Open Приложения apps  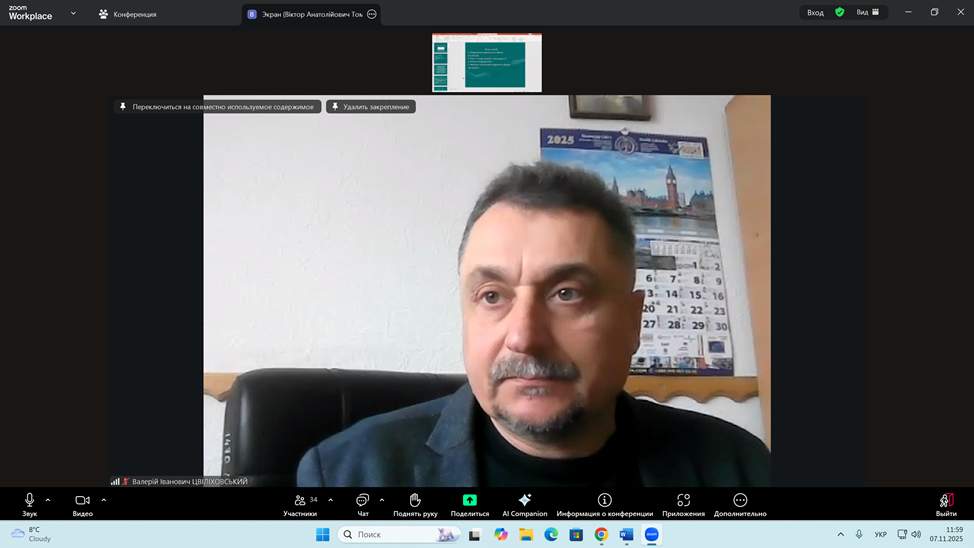(683, 505)
